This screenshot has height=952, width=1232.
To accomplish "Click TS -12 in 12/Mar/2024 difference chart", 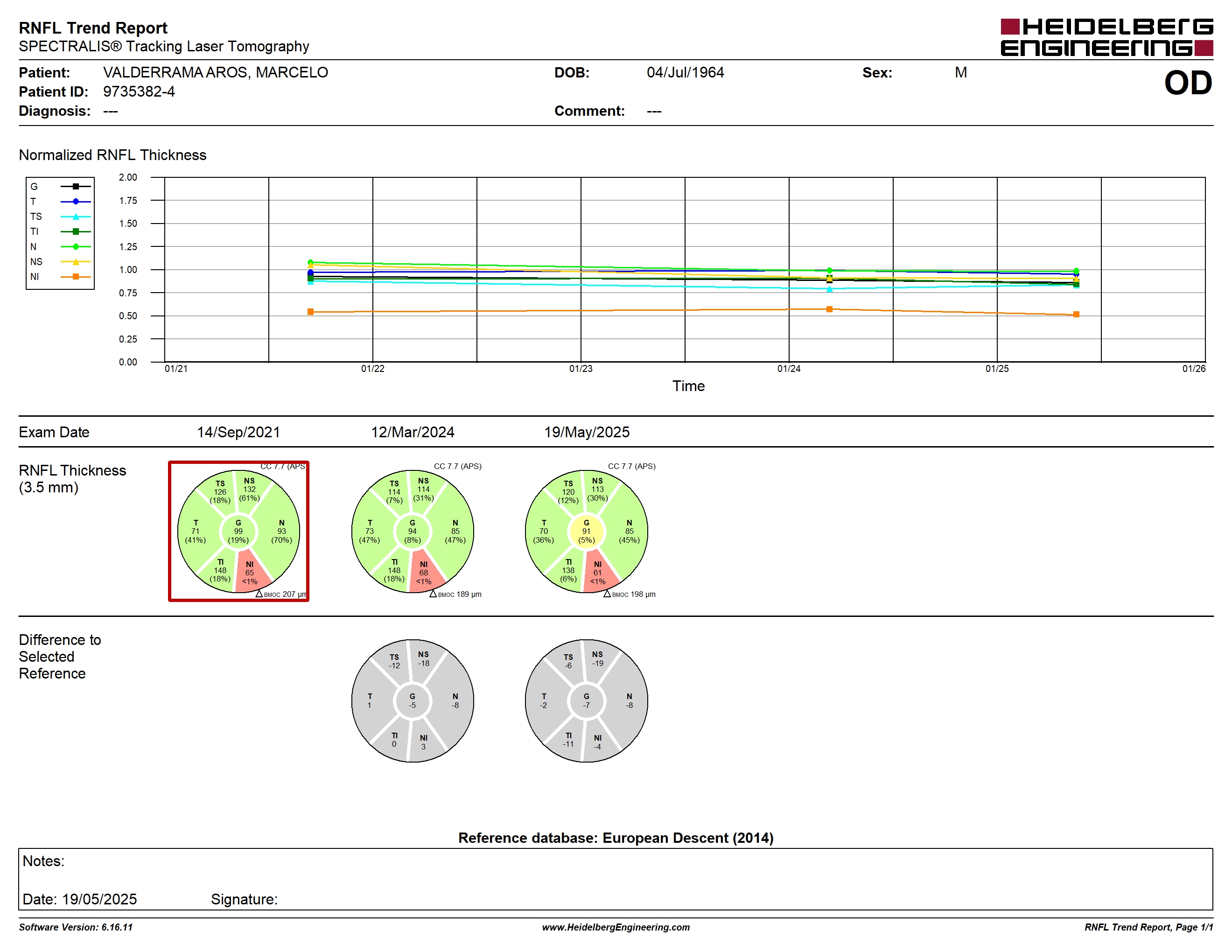I will point(394,661).
